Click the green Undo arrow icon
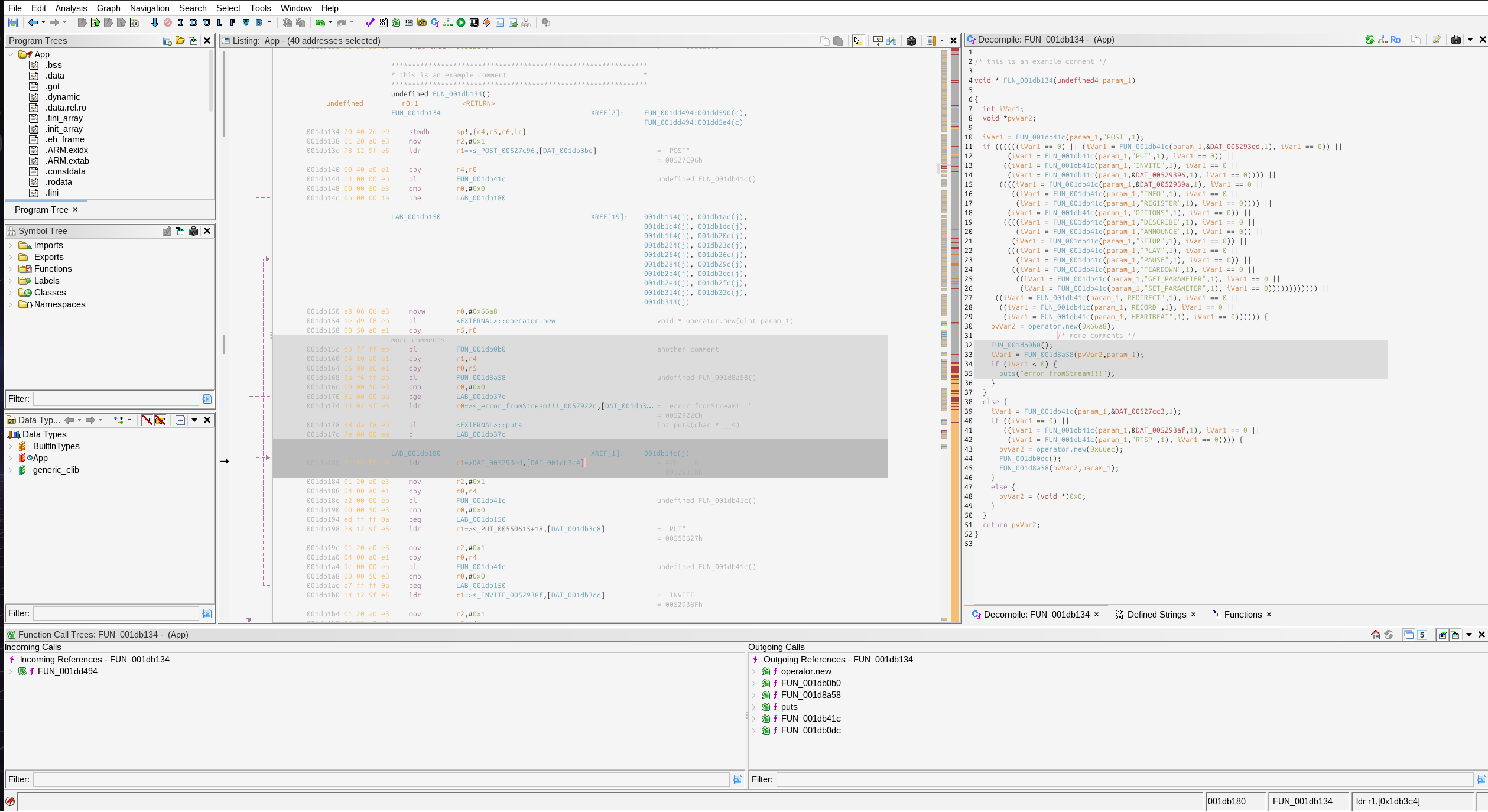 tap(320, 22)
